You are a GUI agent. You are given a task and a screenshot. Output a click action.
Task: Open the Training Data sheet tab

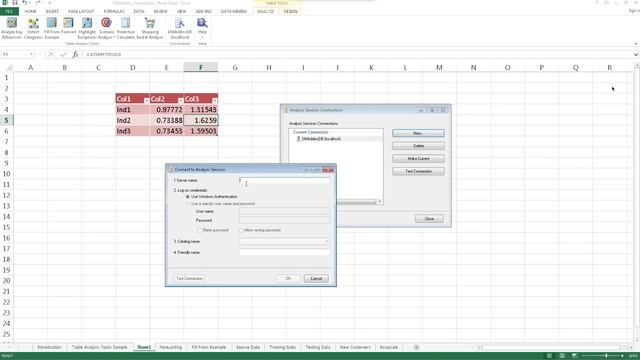coord(282,347)
